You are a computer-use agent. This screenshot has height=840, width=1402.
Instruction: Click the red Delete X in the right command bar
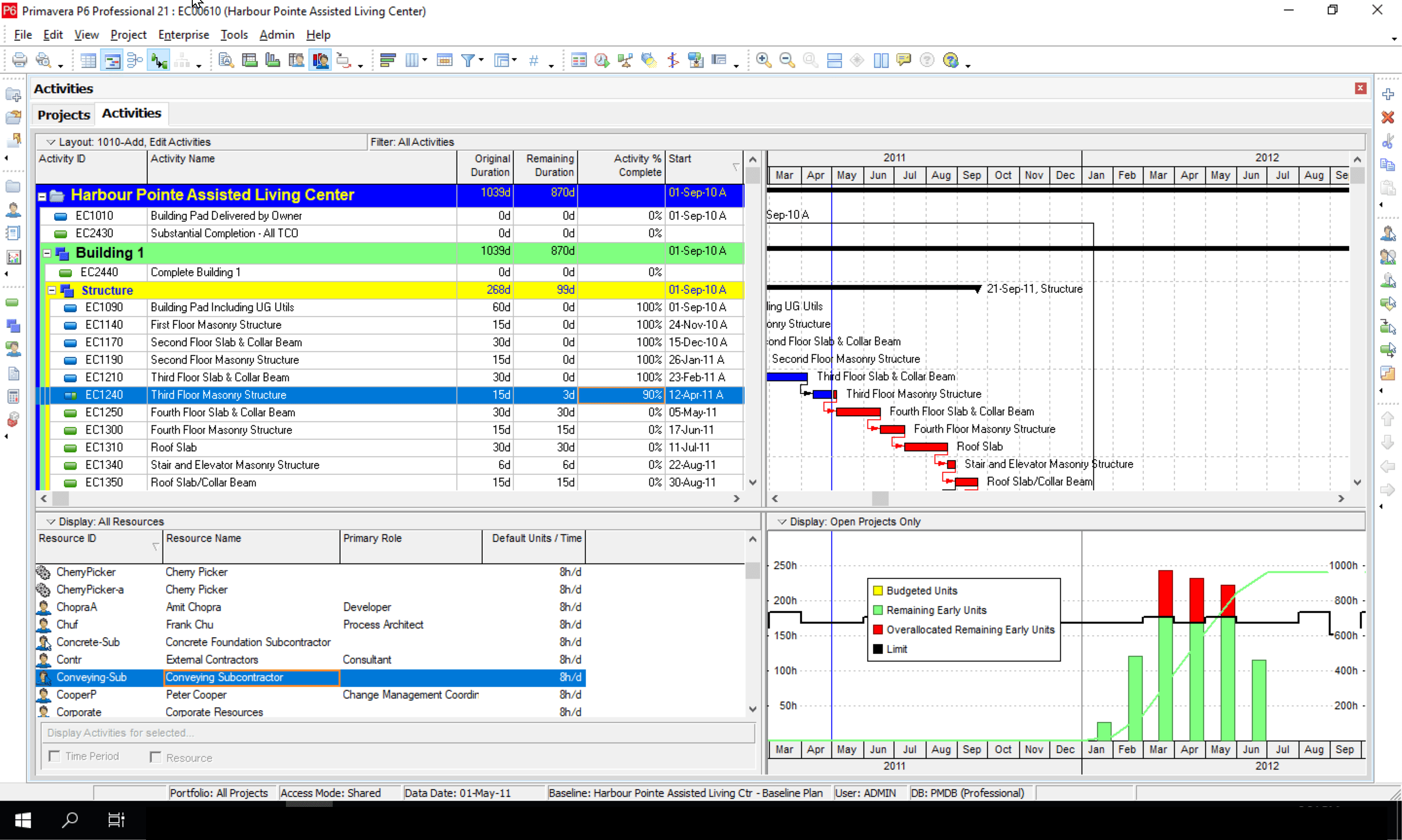point(1388,117)
